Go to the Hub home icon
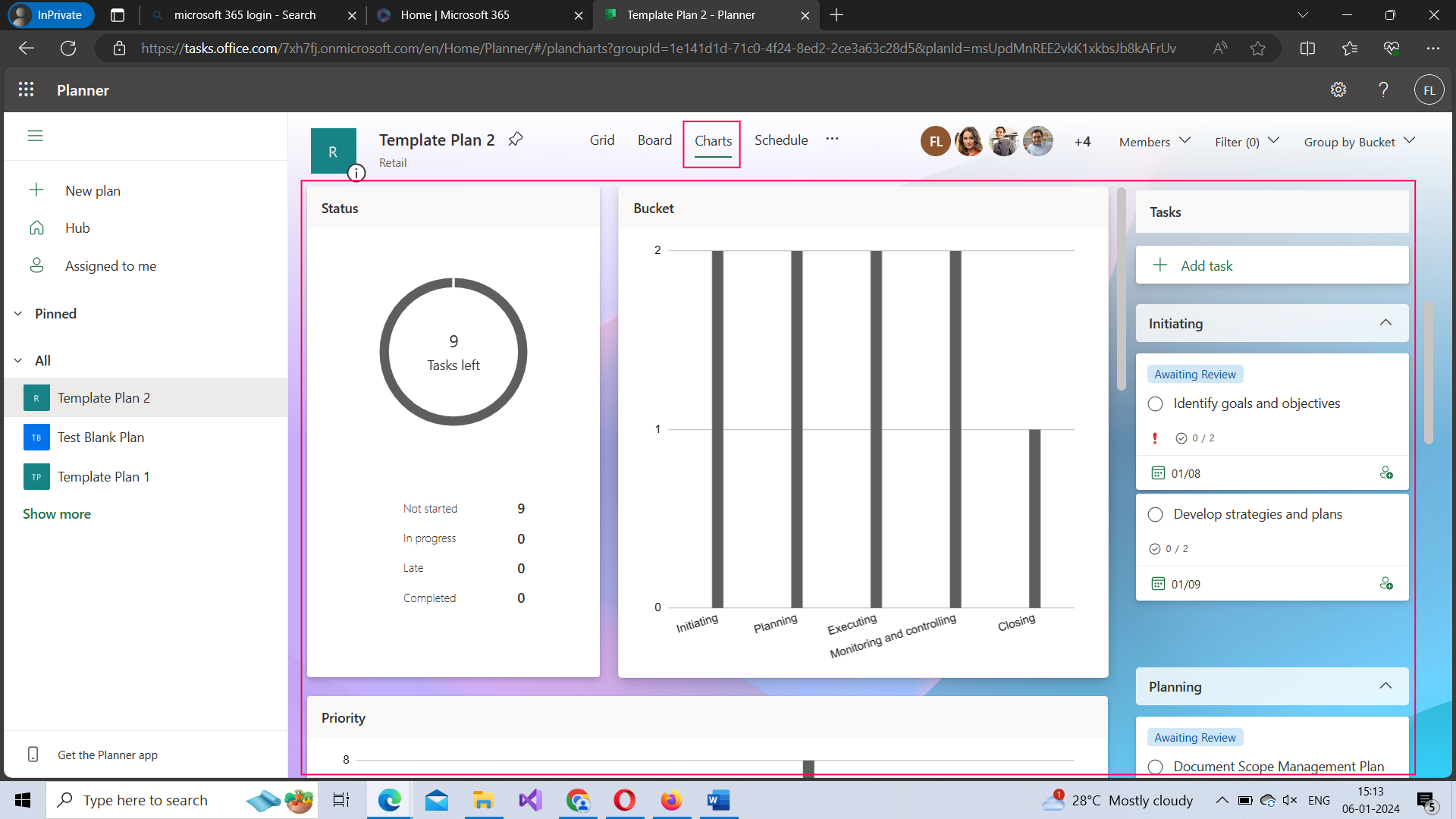Viewport: 1456px width, 819px height. 36,227
